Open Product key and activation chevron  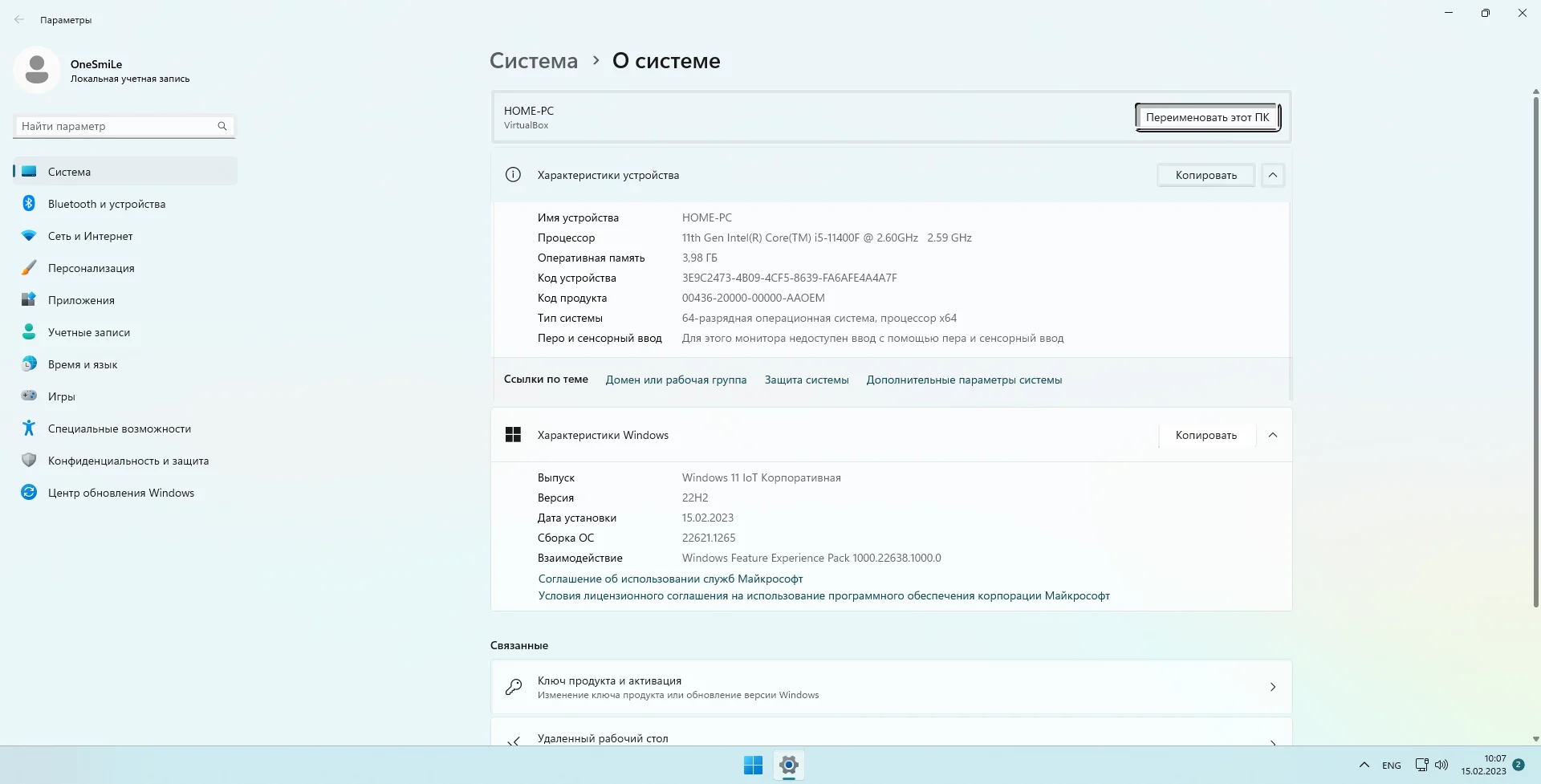(1273, 687)
